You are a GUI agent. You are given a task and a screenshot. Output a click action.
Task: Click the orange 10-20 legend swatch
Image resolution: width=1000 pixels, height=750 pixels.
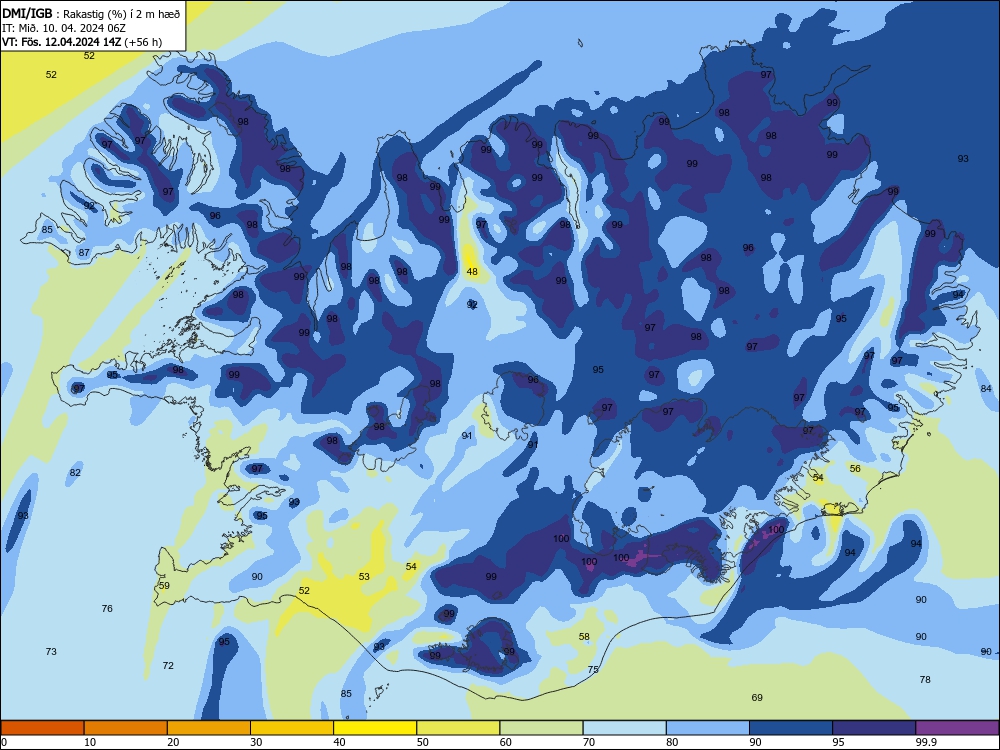click(x=126, y=728)
